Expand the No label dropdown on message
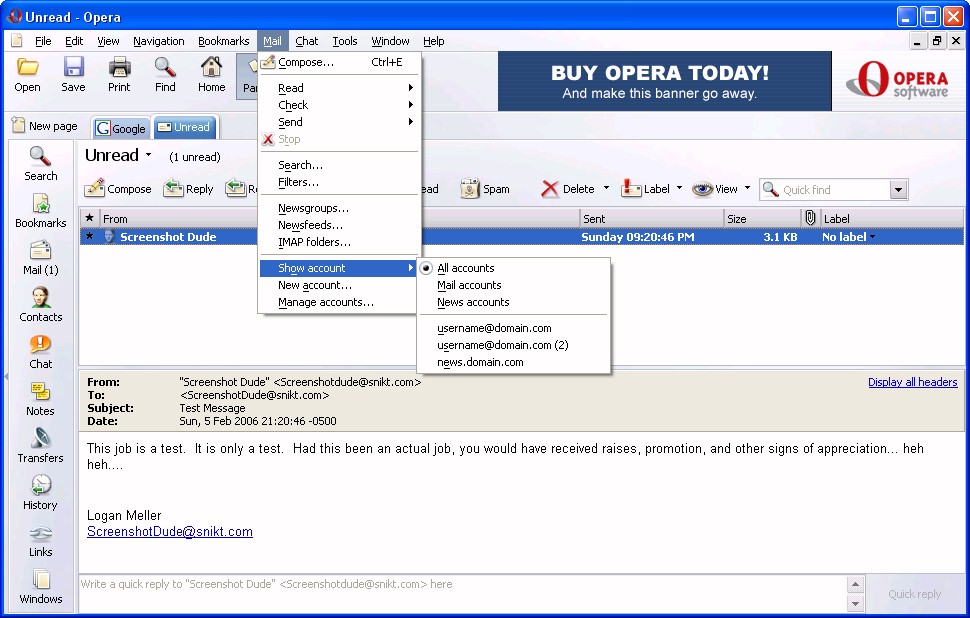 (872, 237)
